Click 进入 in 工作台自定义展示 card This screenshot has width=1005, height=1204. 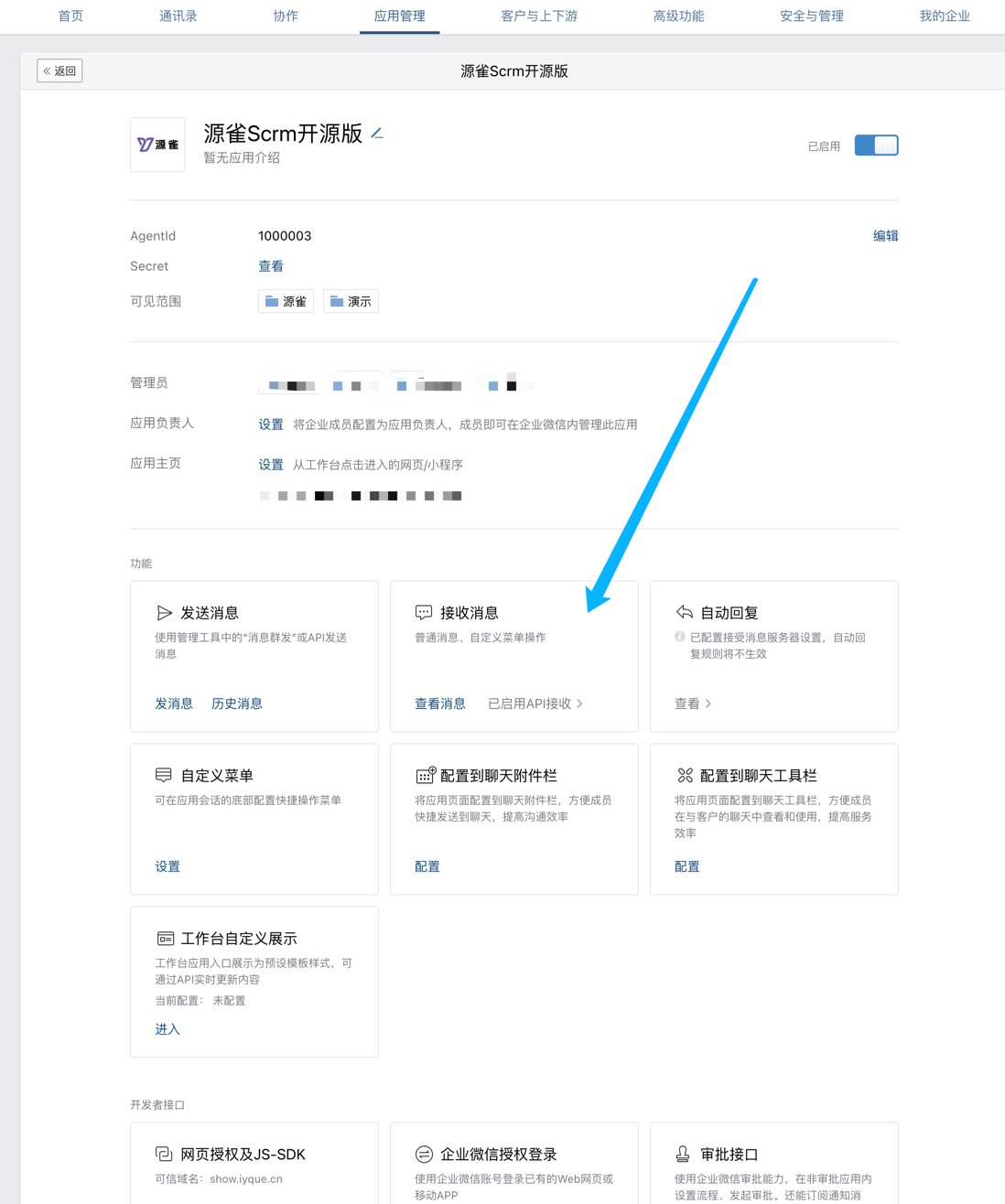(167, 1029)
